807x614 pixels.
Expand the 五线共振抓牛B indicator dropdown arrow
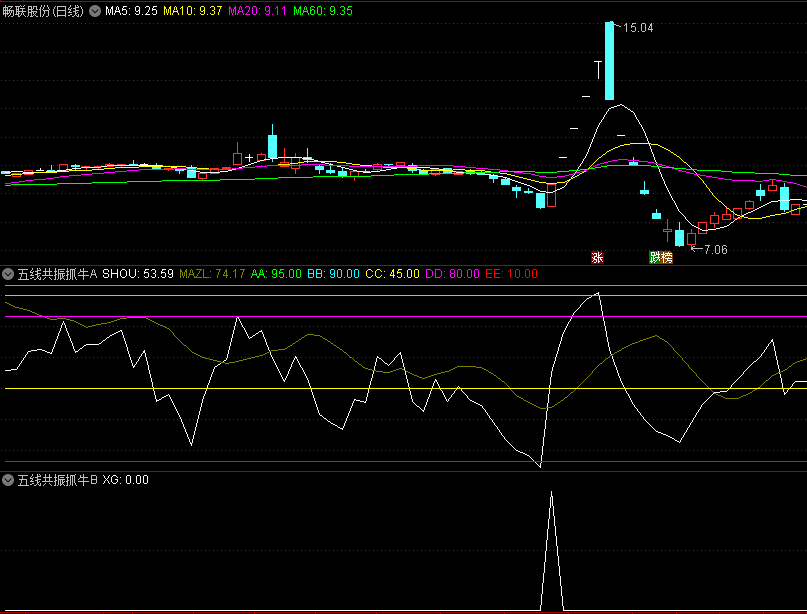coord(9,480)
